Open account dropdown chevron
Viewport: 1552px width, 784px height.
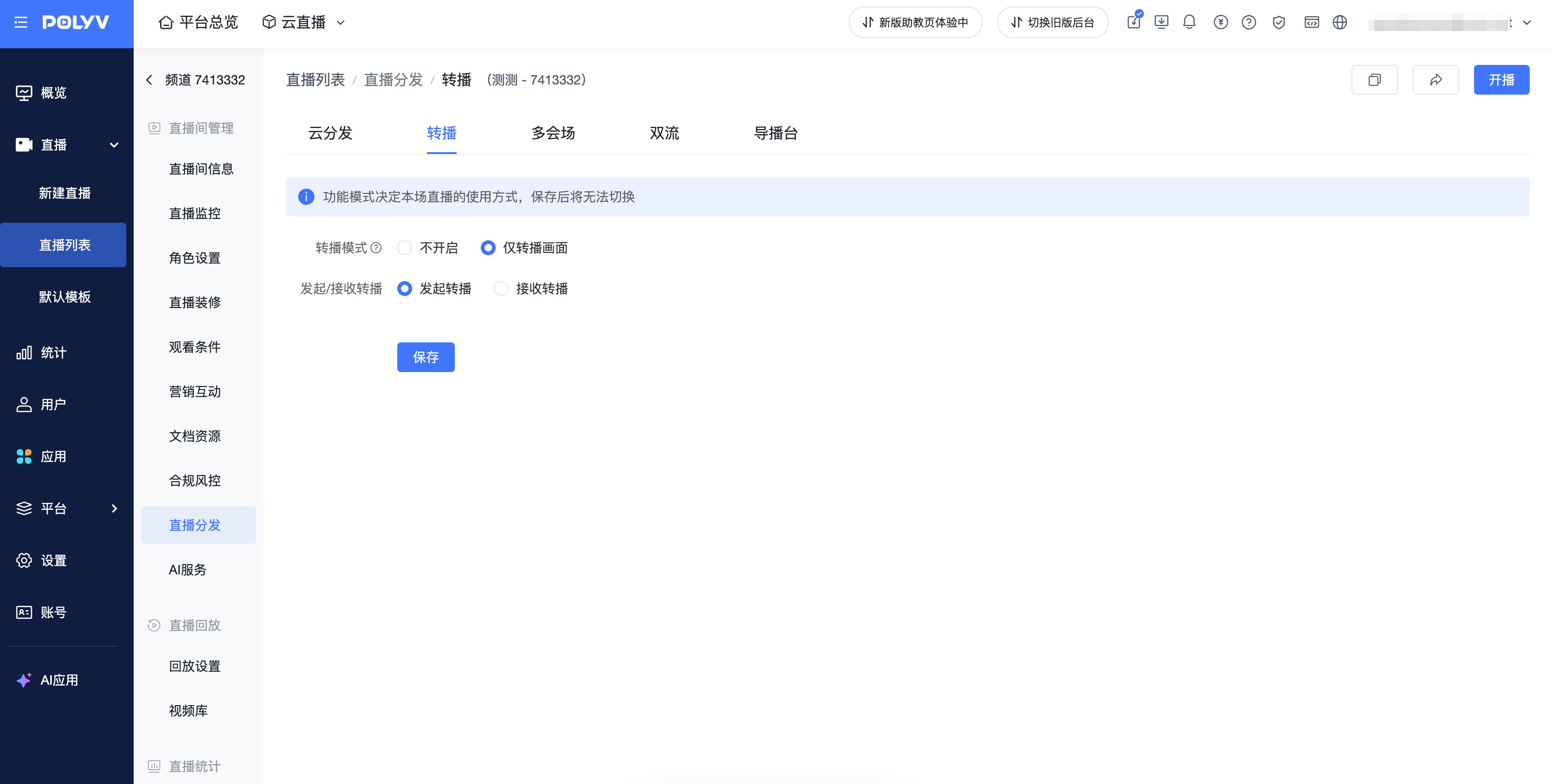(1526, 23)
